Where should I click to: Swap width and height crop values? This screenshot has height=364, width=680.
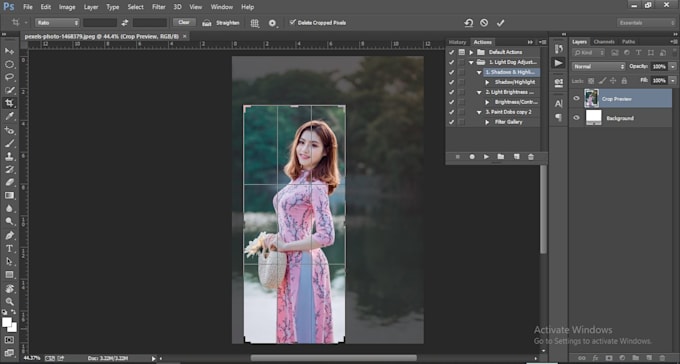pos(125,23)
